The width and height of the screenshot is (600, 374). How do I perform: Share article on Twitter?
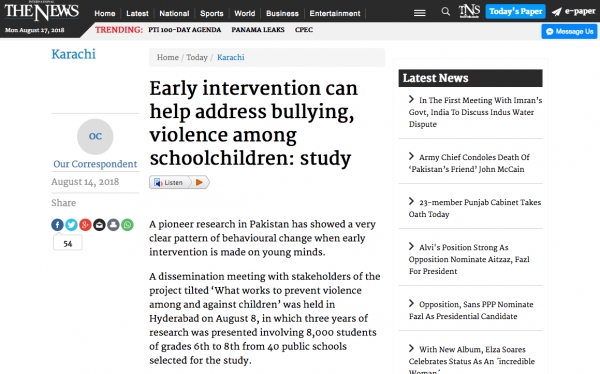pyautogui.click(x=71, y=225)
